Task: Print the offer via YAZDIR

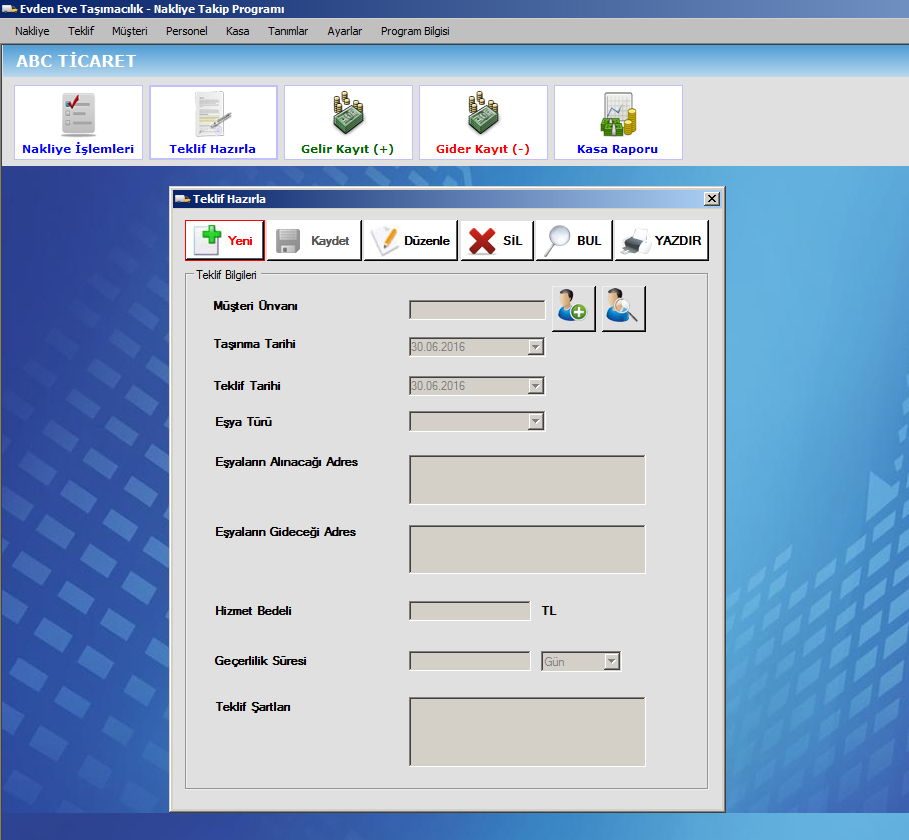Action: coord(661,240)
